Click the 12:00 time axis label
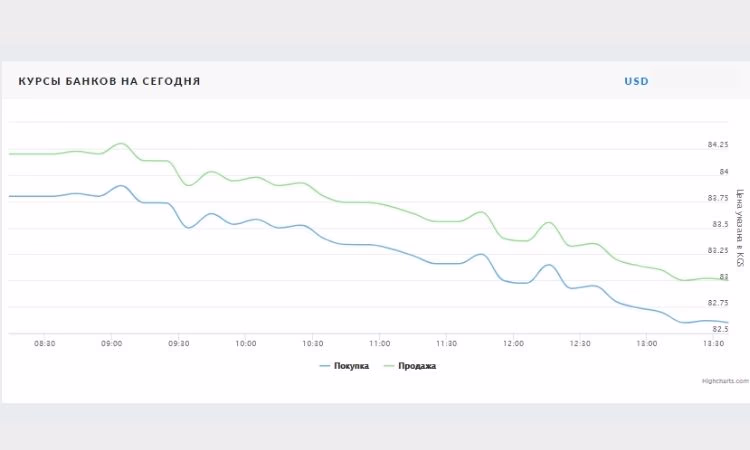Screen dimensions: 750x450 point(512,343)
